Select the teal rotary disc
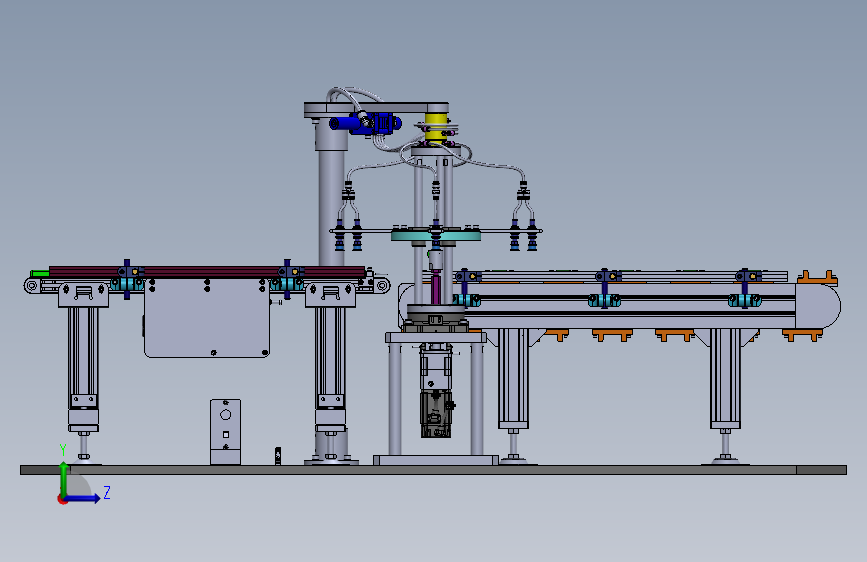The image size is (867, 562). [x=436, y=236]
